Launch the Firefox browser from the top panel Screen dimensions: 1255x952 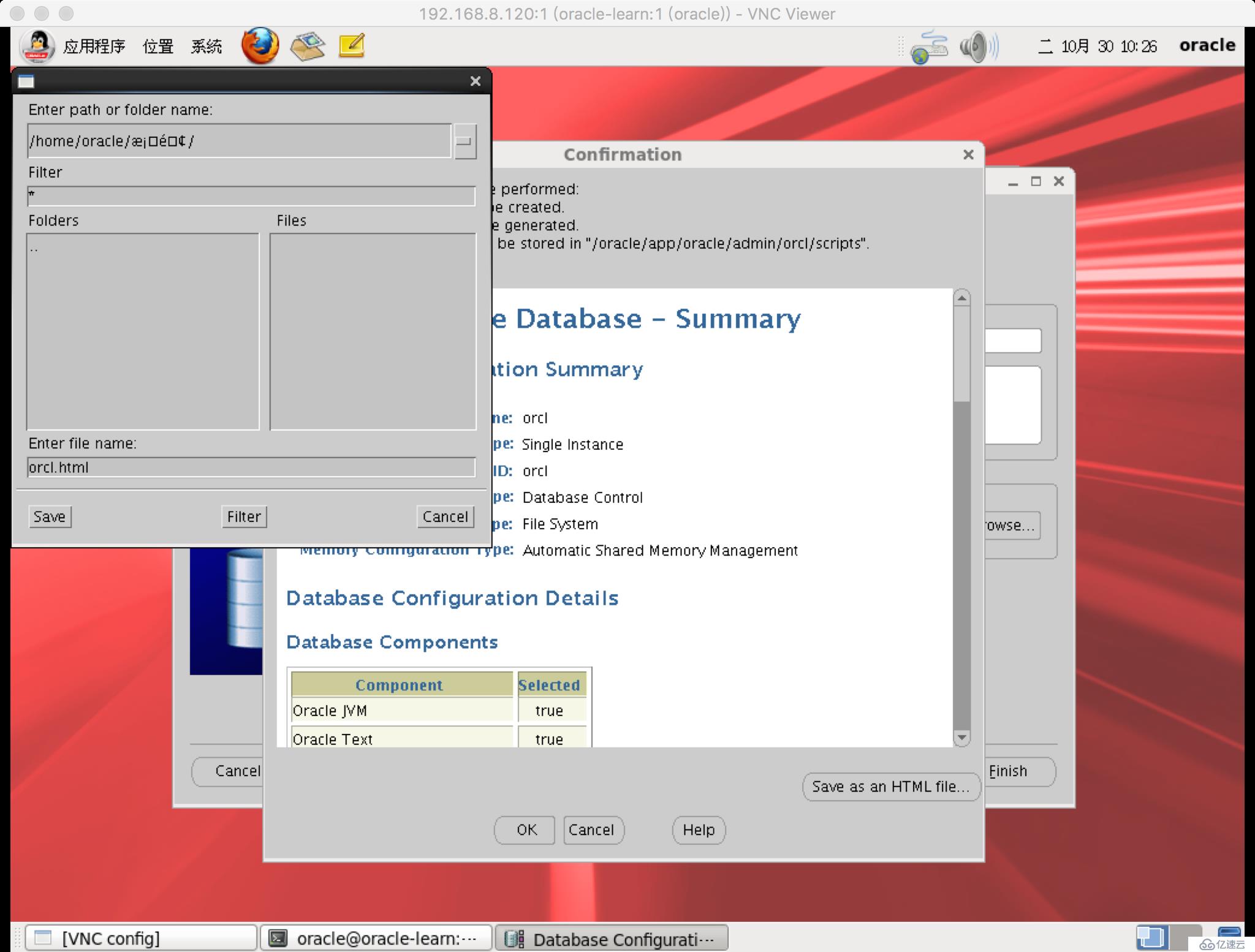coord(260,46)
